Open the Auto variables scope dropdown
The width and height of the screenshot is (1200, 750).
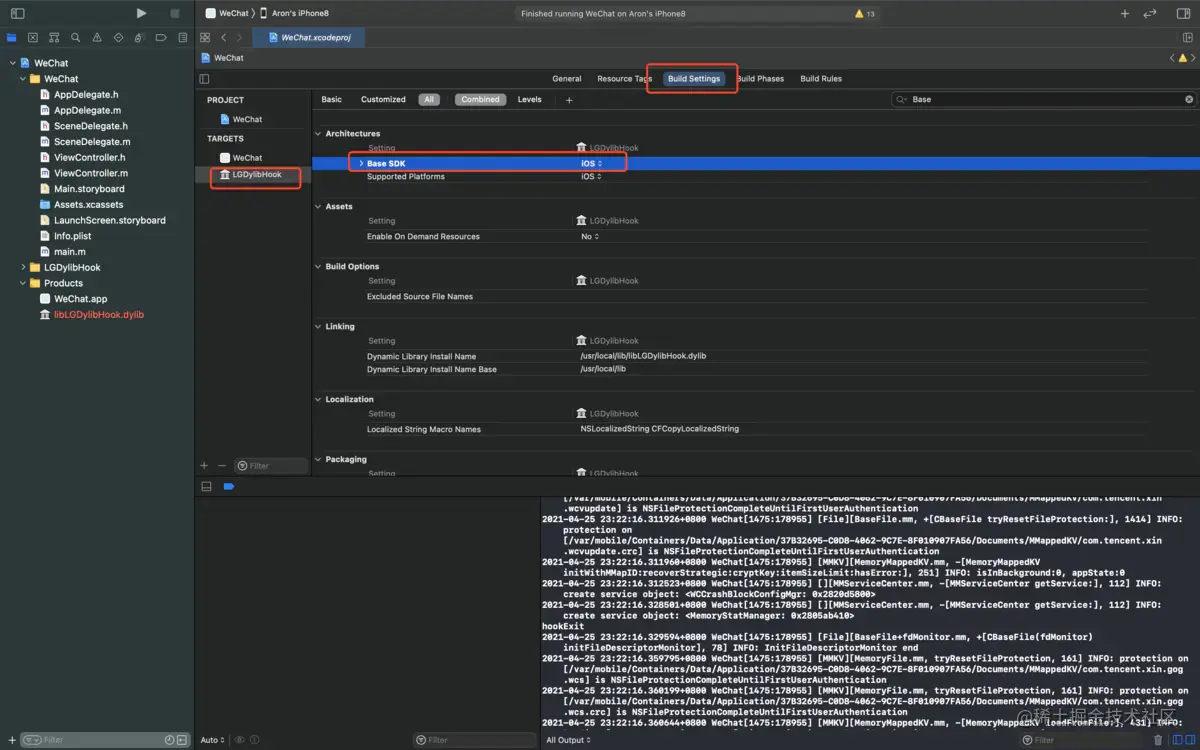click(x=212, y=740)
